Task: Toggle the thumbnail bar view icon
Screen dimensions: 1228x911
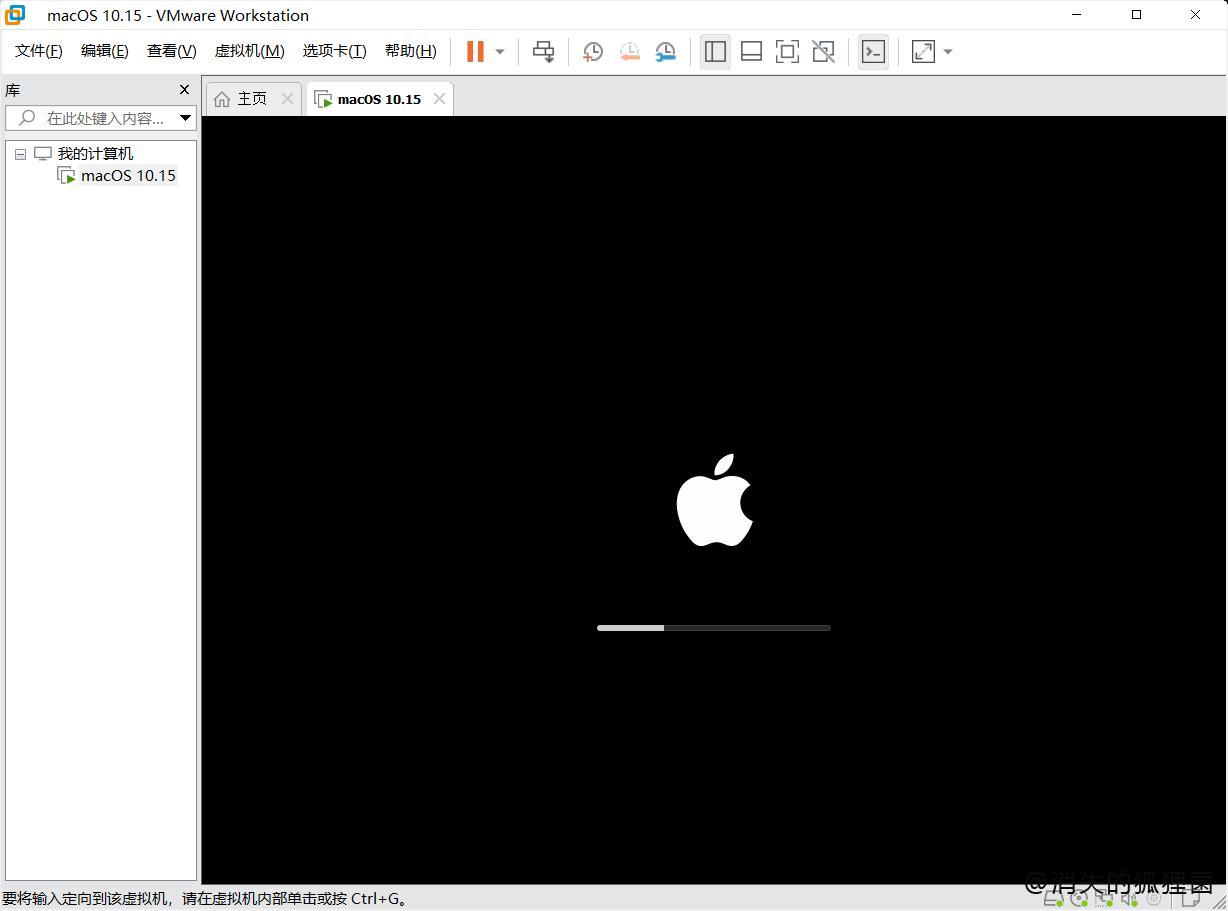Action: coord(751,51)
